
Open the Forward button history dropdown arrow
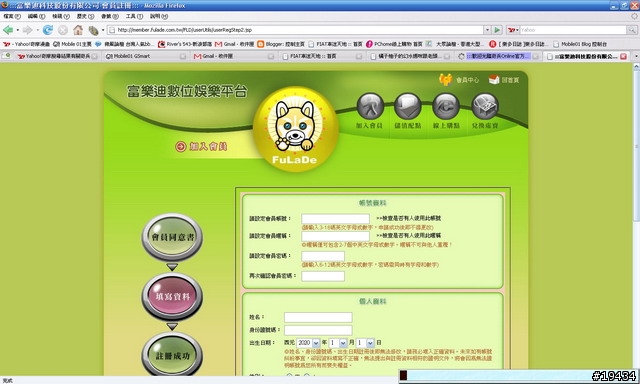[37, 30]
